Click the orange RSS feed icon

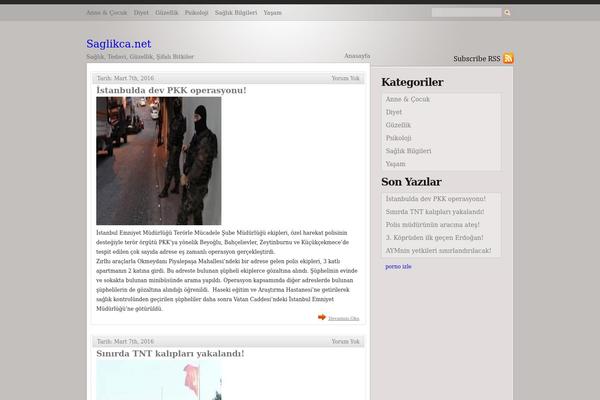(508, 58)
